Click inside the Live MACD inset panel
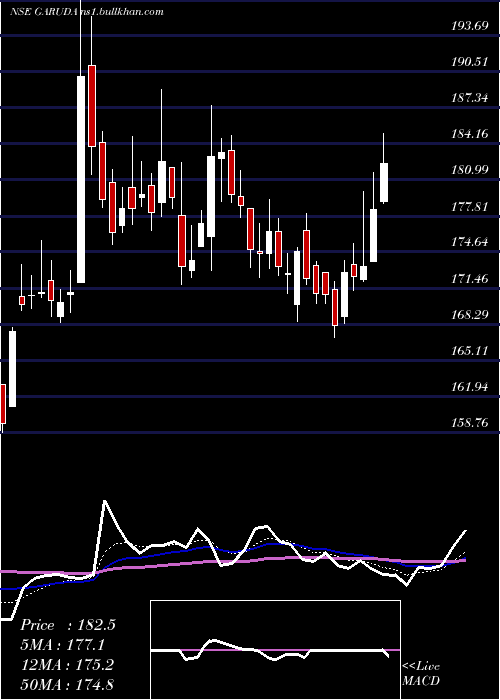 pyautogui.click(x=275, y=650)
